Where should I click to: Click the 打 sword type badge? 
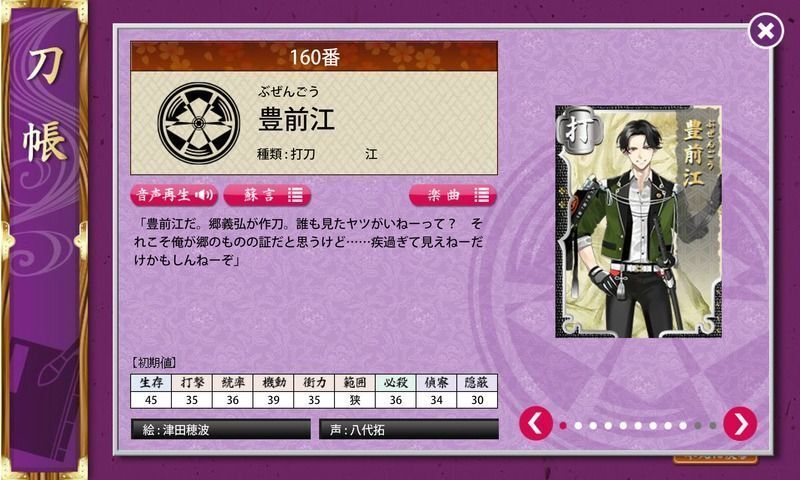click(x=580, y=130)
